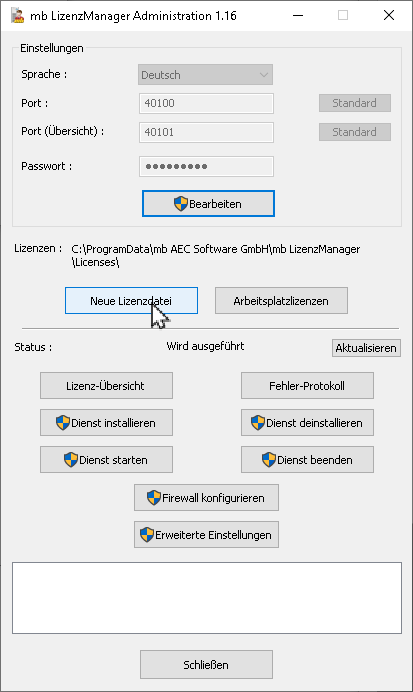This screenshot has height=692, width=413.
Task: Click shield icon on Firewall konfigurieren
Action: pyautogui.click(x=154, y=498)
